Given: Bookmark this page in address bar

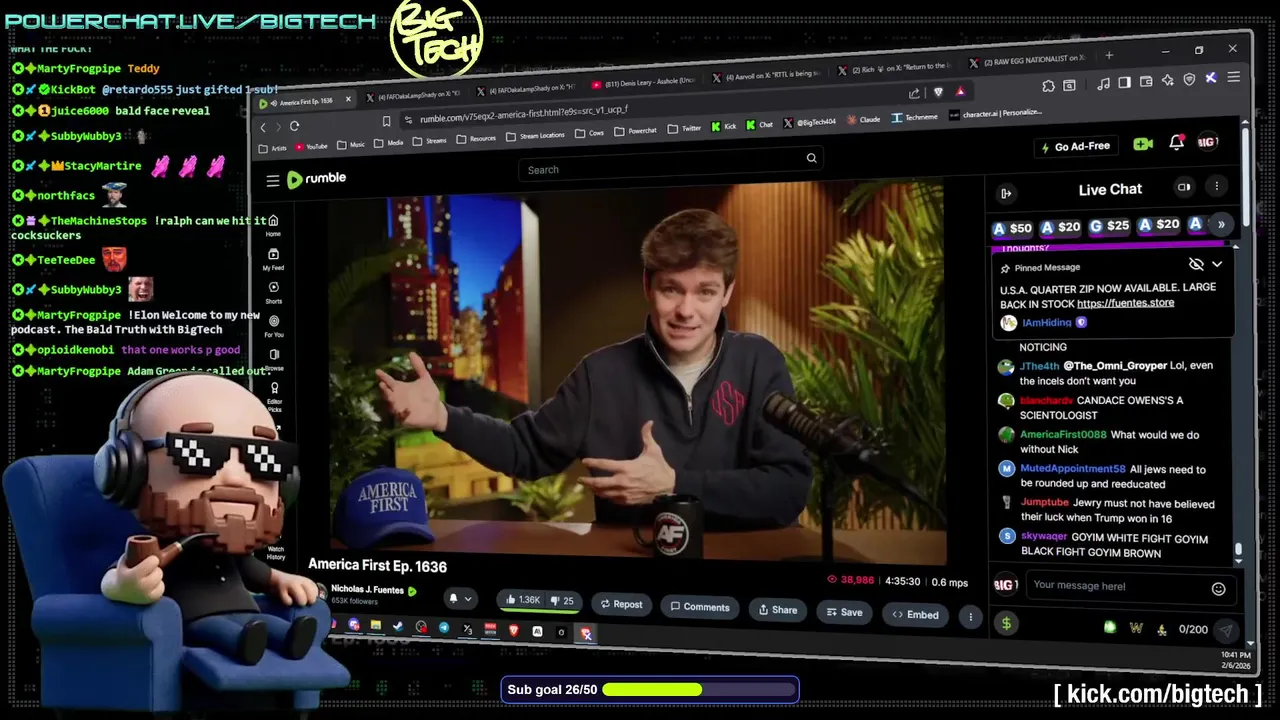Looking at the screenshot, I should pos(386,121).
